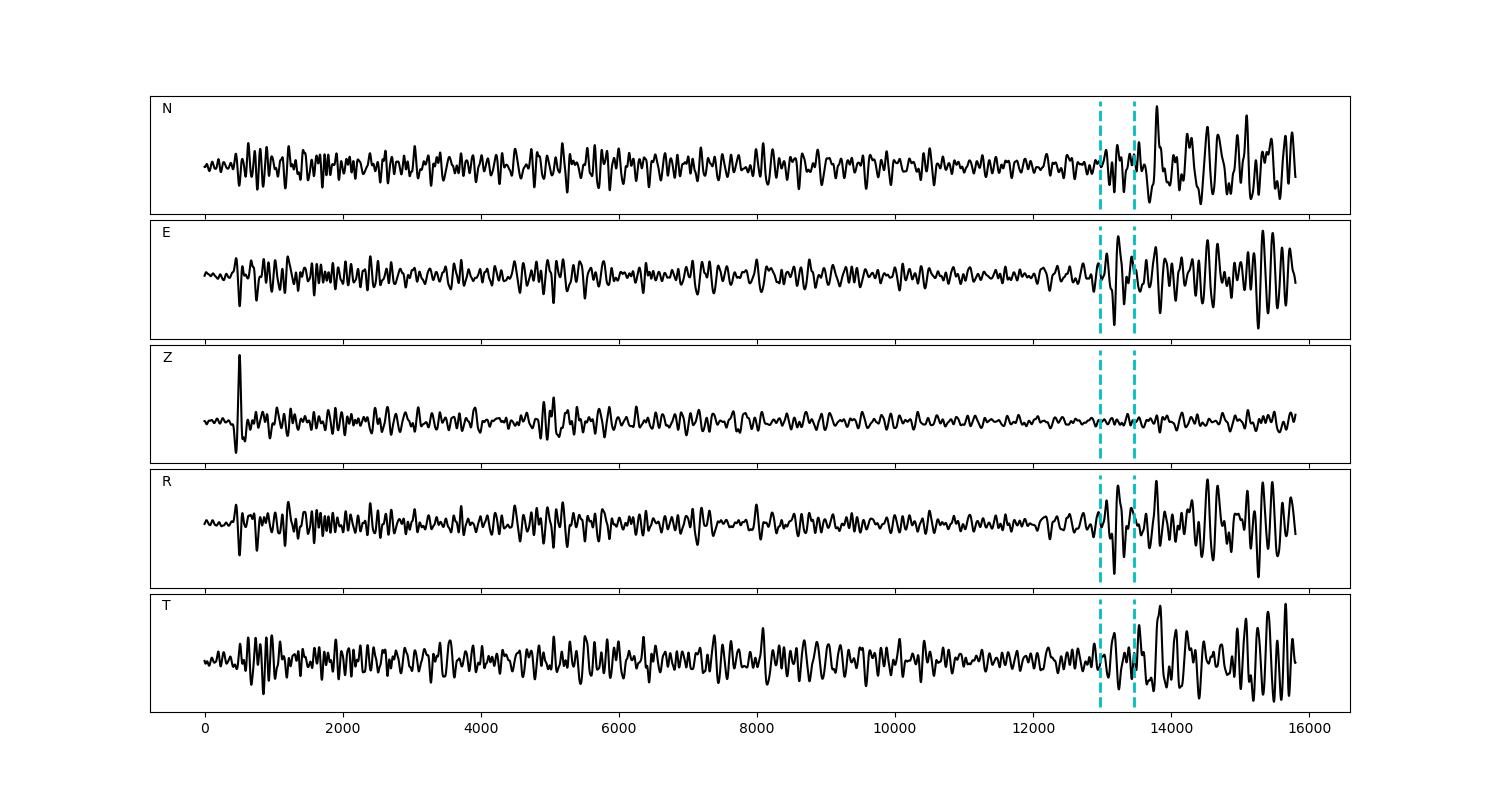Click the 8000 x-axis tick label
1500x800 pixels.
coord(757,730)
